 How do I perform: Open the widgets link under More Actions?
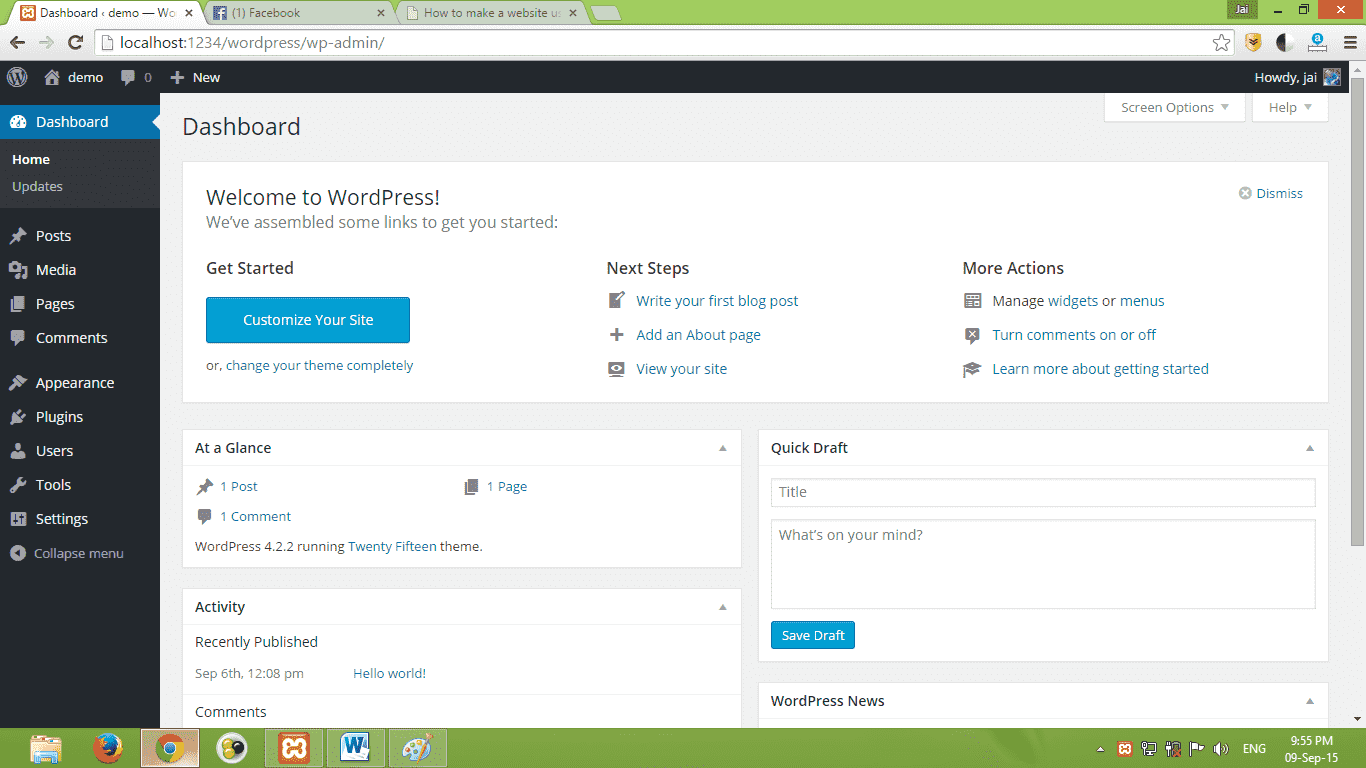pos(1073,301)
